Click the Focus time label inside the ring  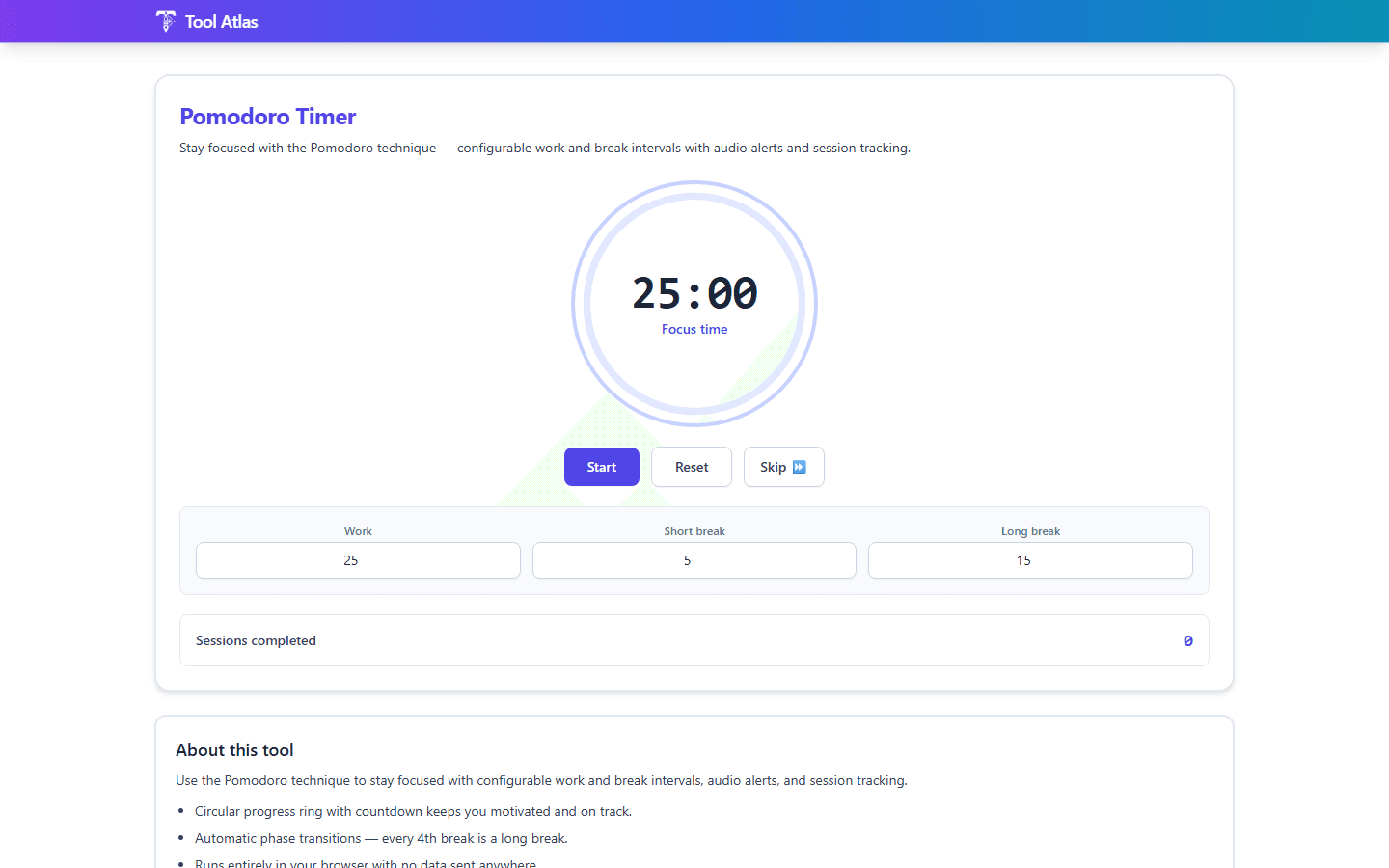[694, 329]
